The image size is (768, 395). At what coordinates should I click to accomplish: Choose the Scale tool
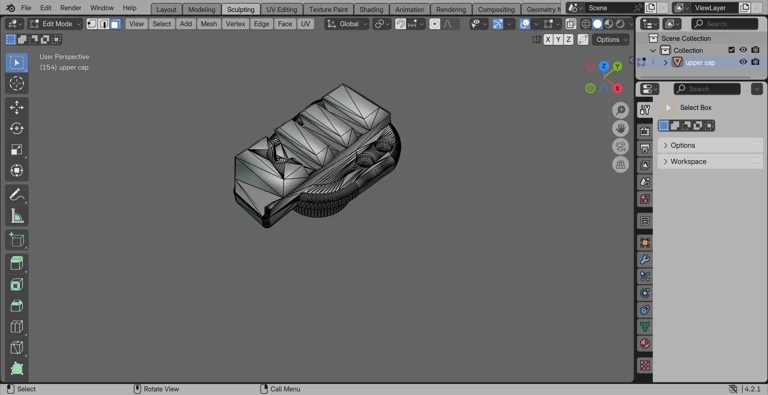17,149
